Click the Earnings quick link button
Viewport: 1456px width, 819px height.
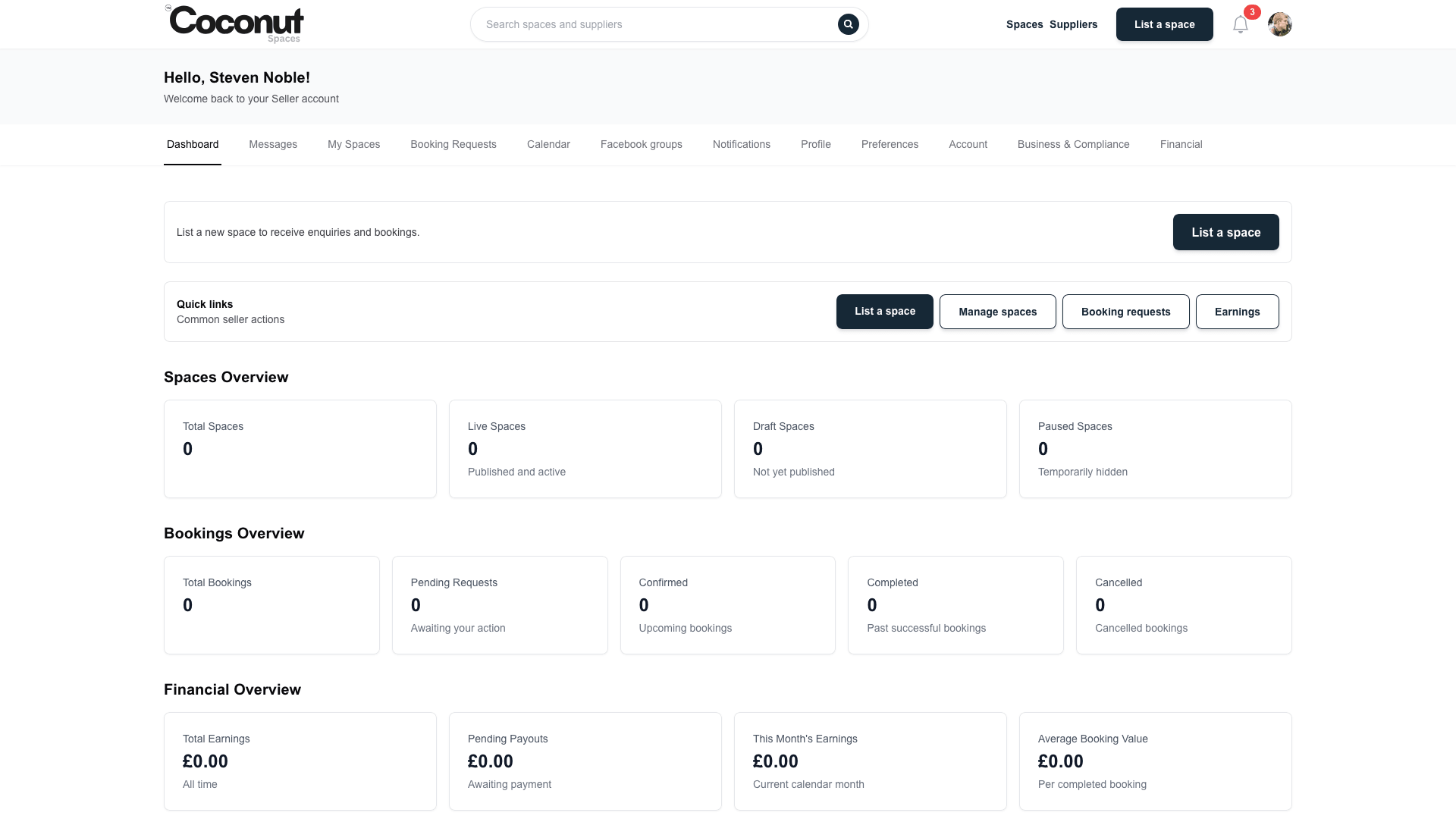(x=1237, y=312)
